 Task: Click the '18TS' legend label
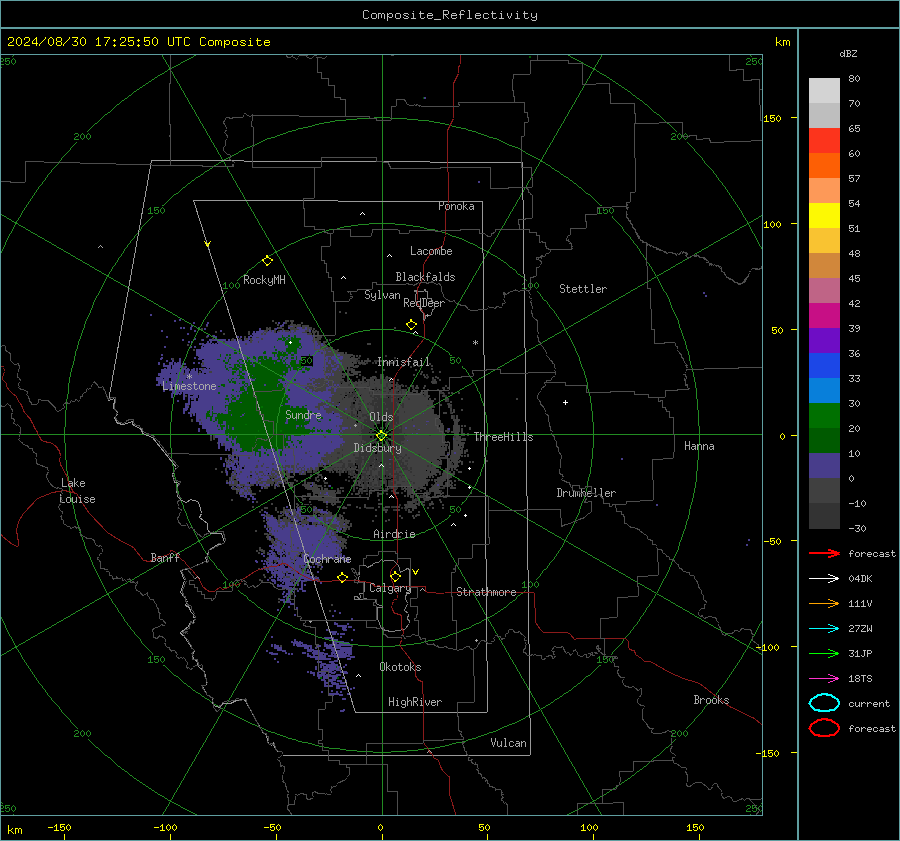[x=860, y=679]
